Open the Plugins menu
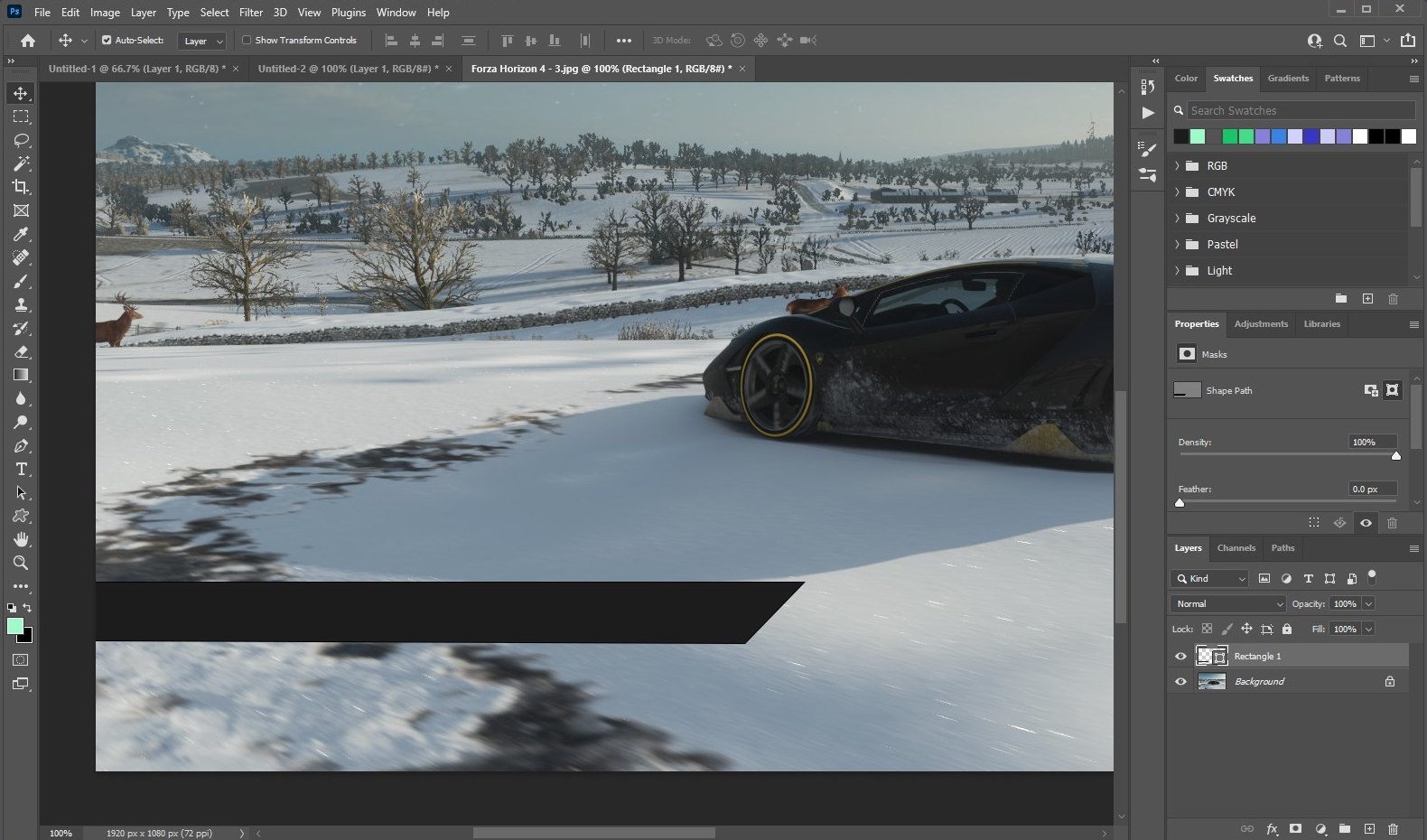This screenshot has height=840, width=1427. 349,13
